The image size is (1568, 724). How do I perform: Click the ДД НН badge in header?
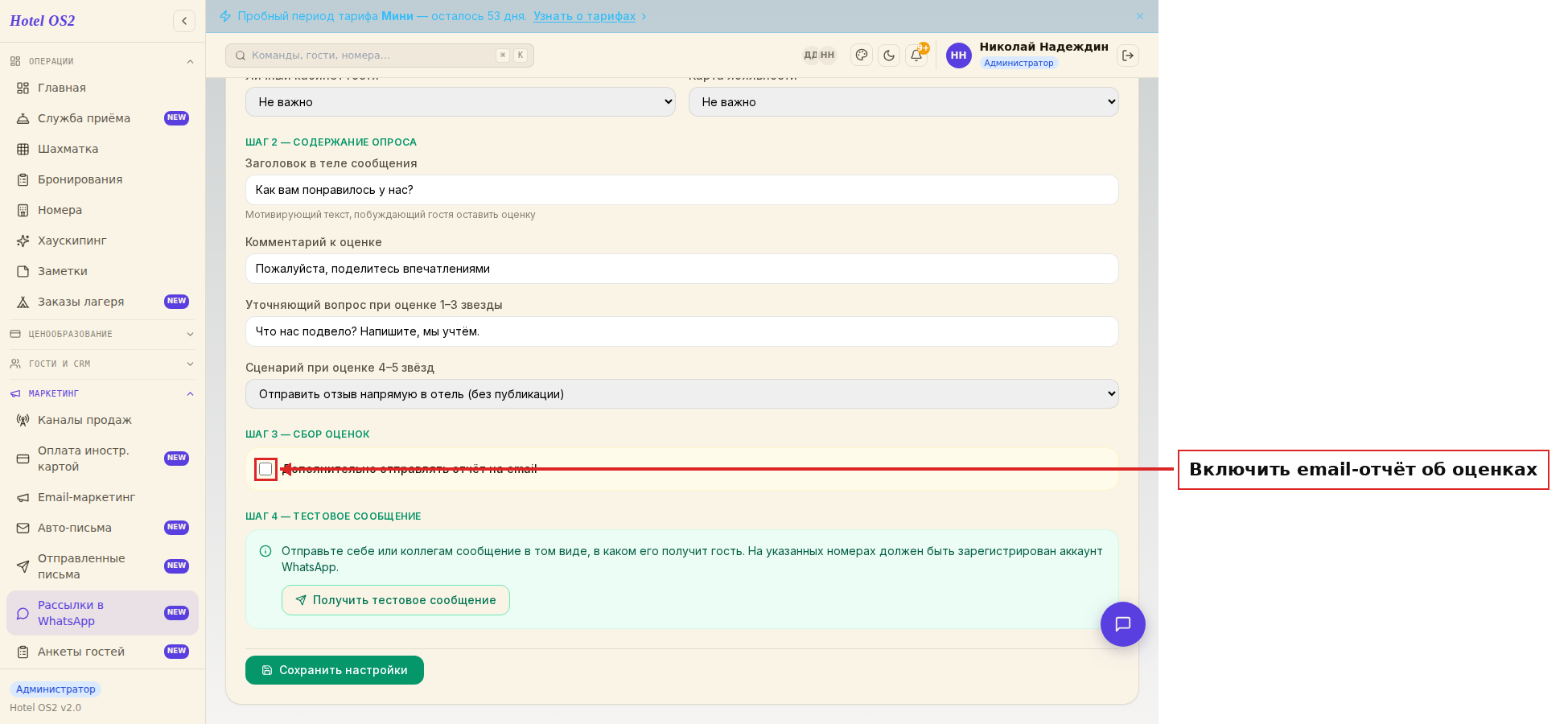tap(819, 56)
